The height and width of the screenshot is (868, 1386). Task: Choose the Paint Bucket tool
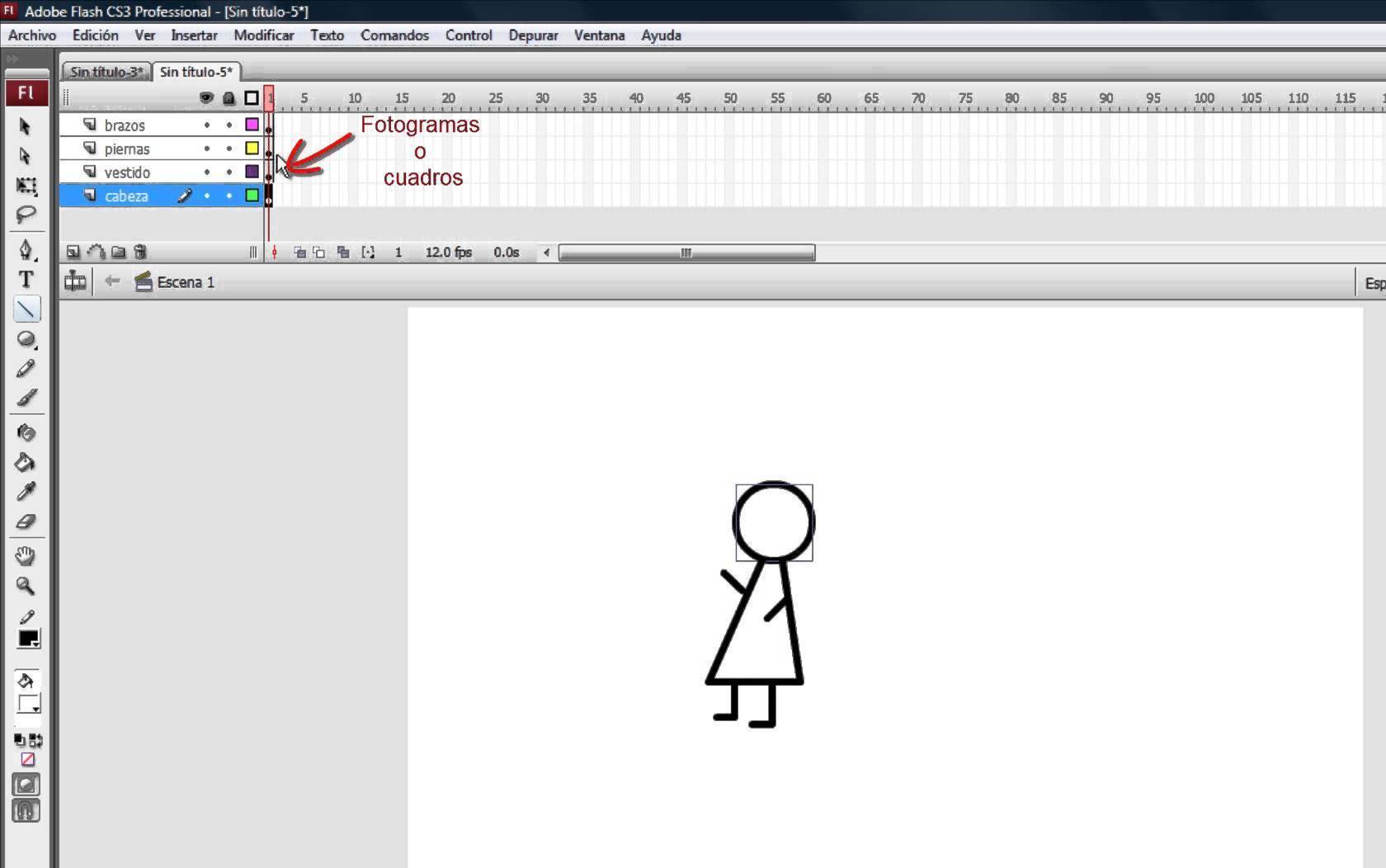pos(26,462)
